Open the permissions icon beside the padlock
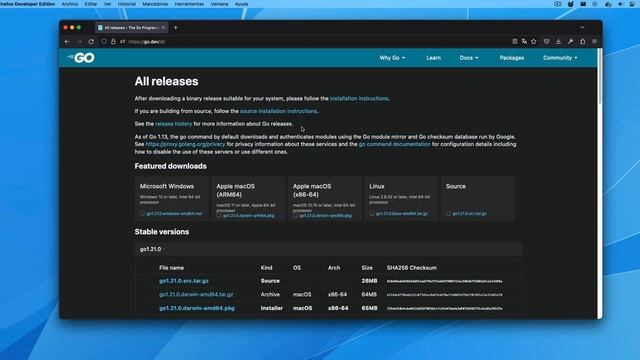The image size is (640, 360). coord(122,42)
